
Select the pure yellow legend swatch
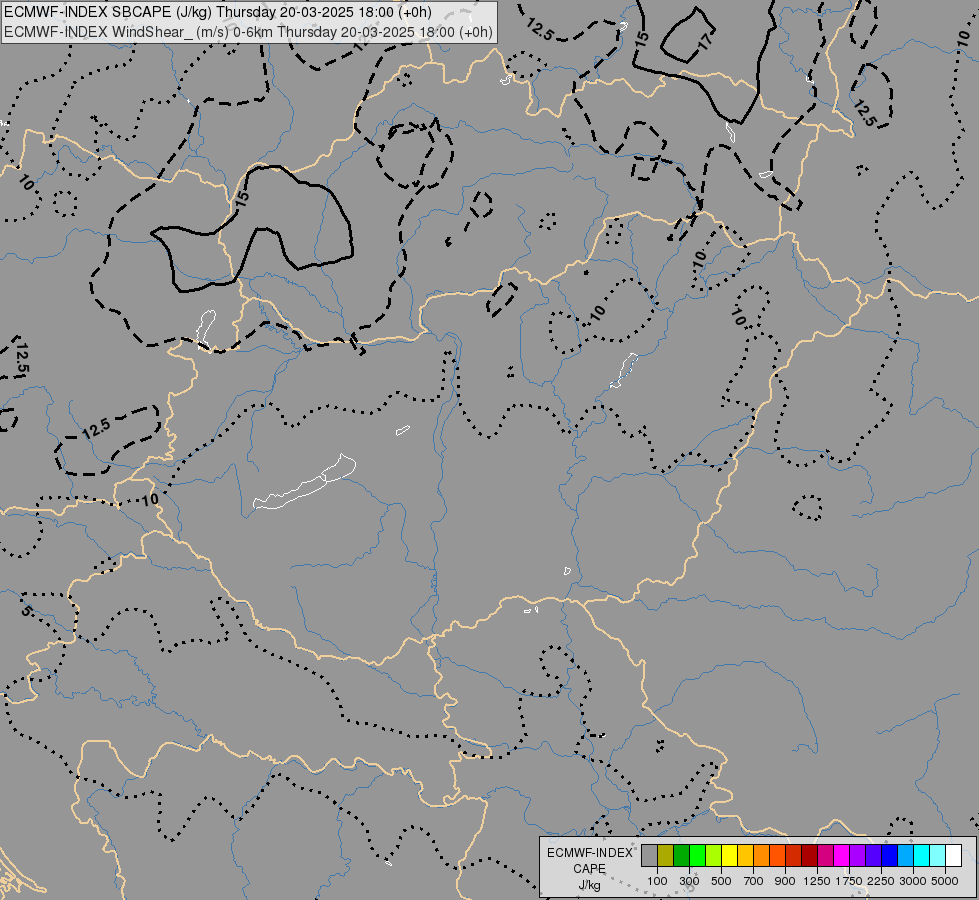pyautogui.click(x=729, y=855)
